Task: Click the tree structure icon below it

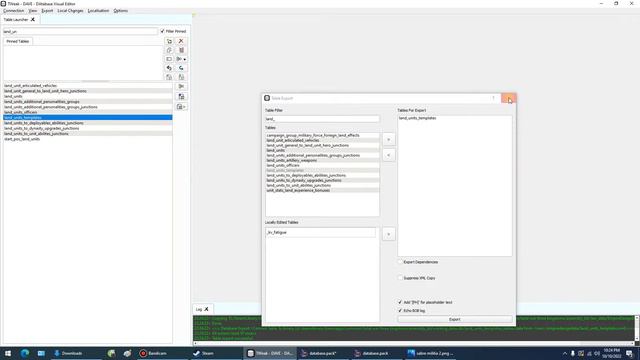Action: click(x=181, y=96)
